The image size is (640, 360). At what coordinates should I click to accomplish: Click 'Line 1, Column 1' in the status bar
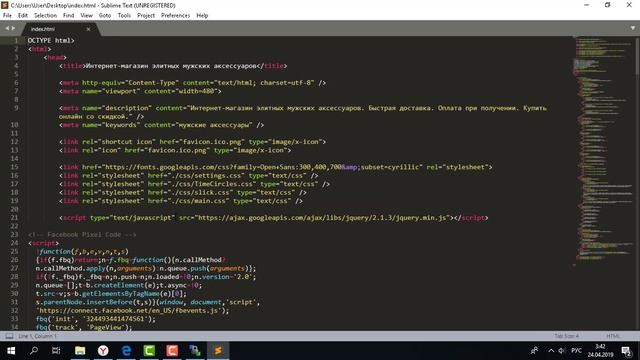(x=38, y=336)
